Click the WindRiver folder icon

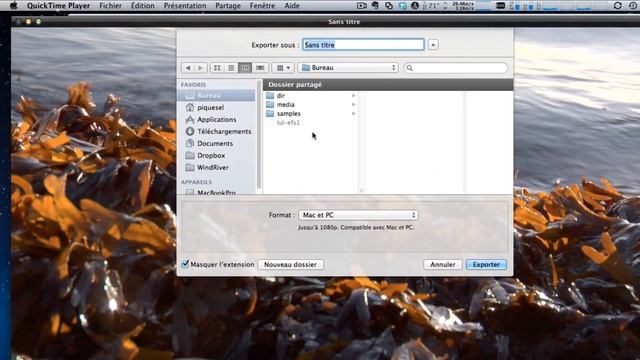click(x=190, y=167)
